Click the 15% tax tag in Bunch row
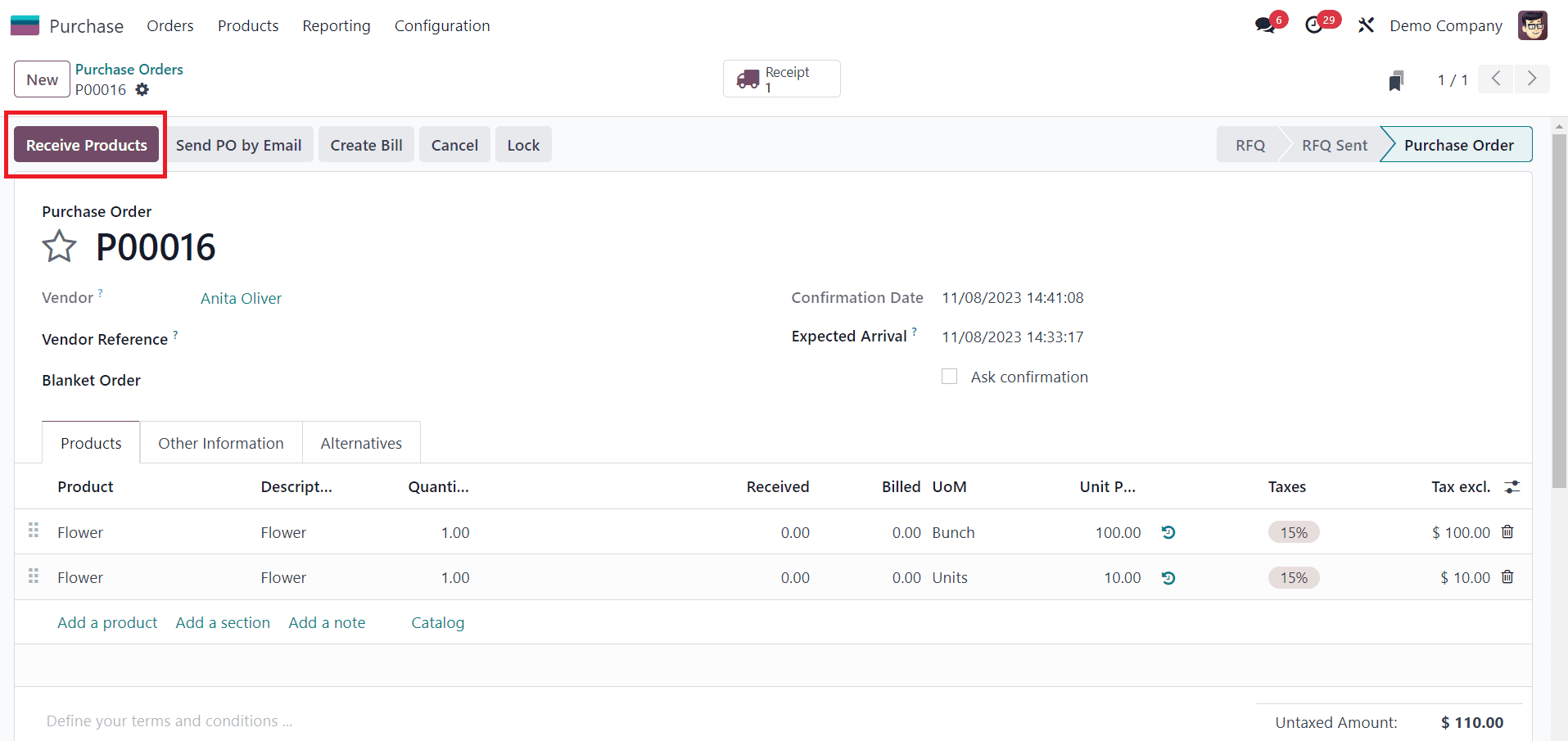 pyautogui.click(x=1294, y=532)
